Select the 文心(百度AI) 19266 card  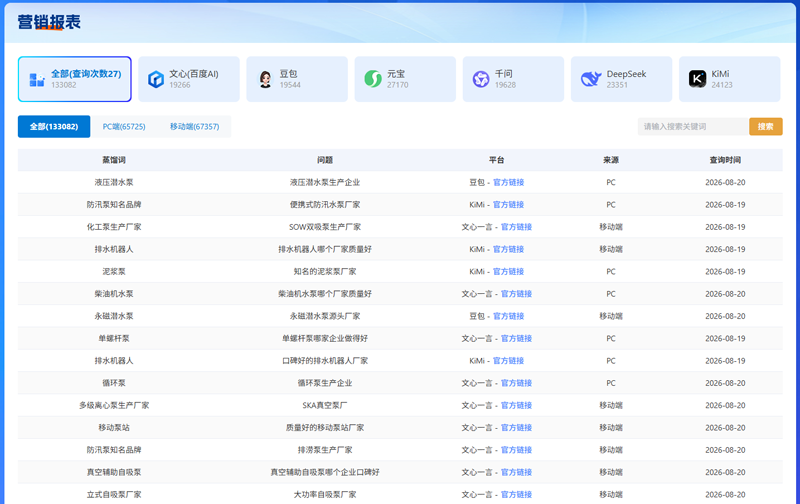click(x=189, y=79)
